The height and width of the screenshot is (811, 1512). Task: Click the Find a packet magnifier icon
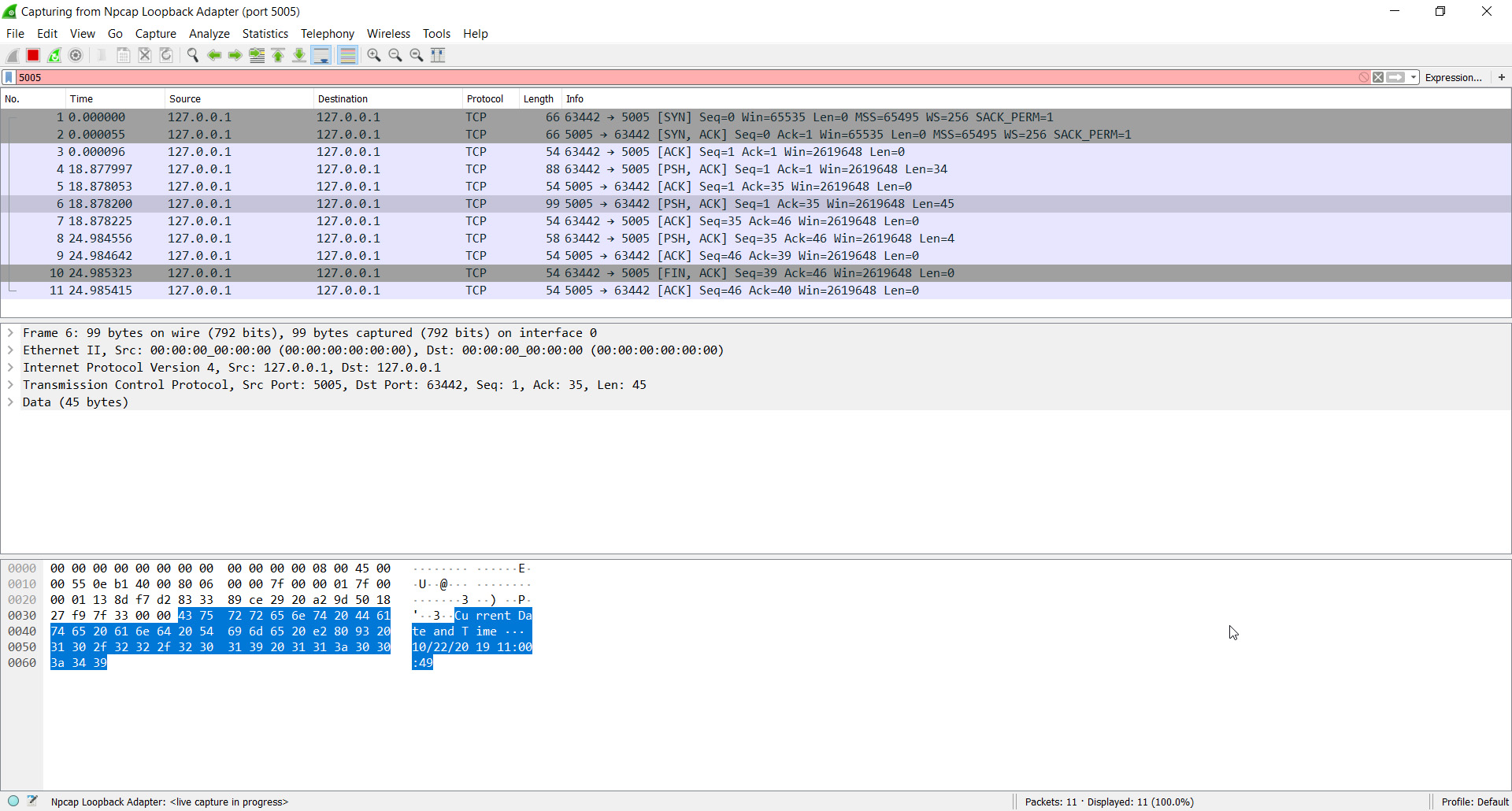click(x=192, y=55)
